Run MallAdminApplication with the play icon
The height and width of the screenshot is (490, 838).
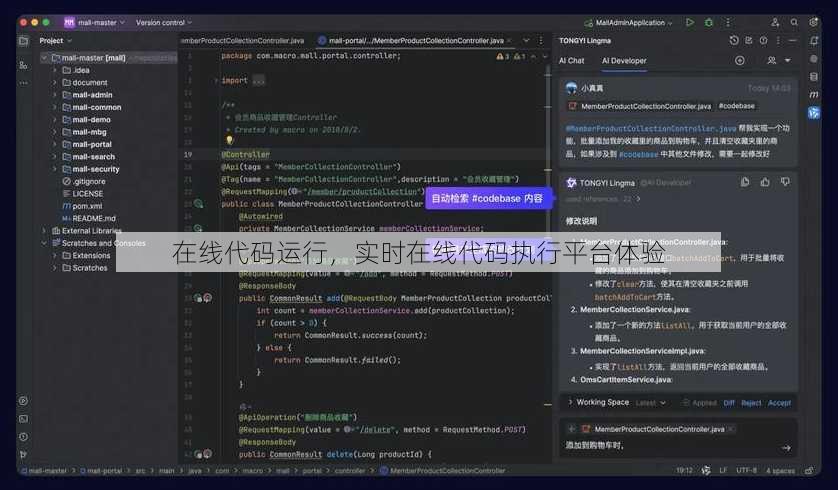tap(690, 22)
